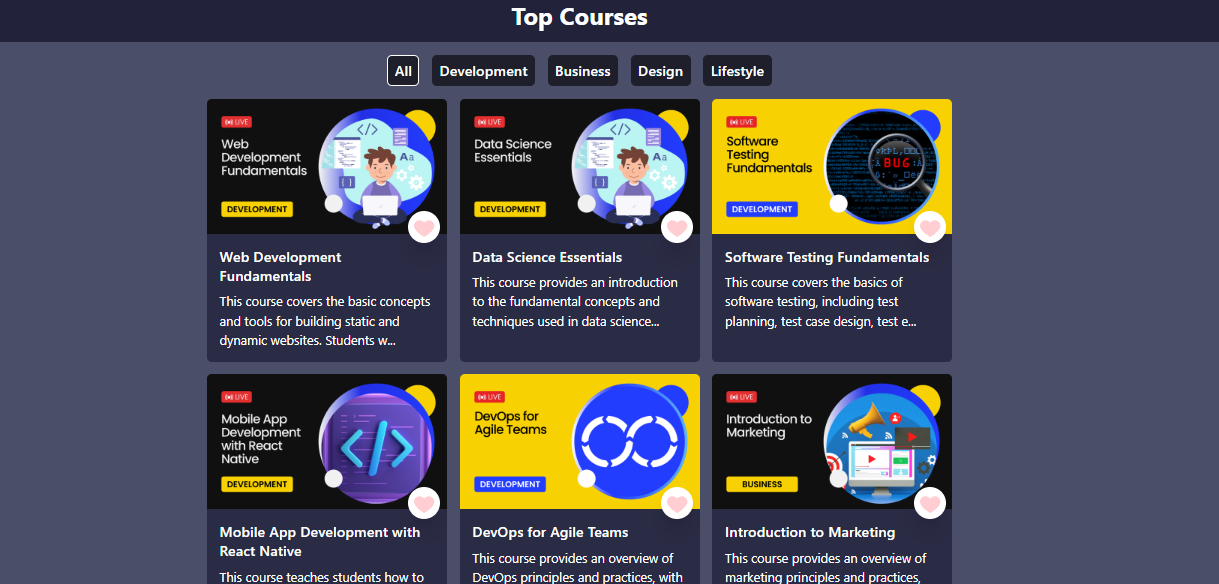Open the Introduction to Marketing title
1219x584 pixels.
[809, 532]
